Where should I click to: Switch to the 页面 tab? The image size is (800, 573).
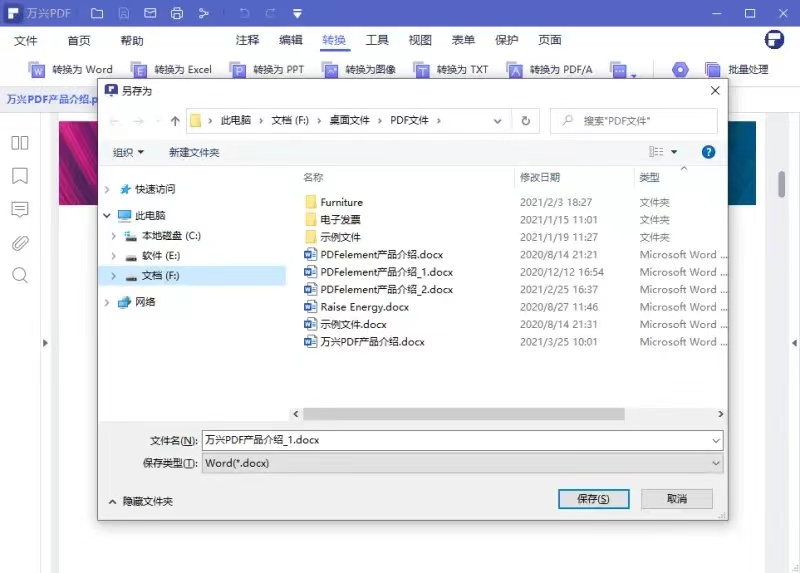coord(550,40)
